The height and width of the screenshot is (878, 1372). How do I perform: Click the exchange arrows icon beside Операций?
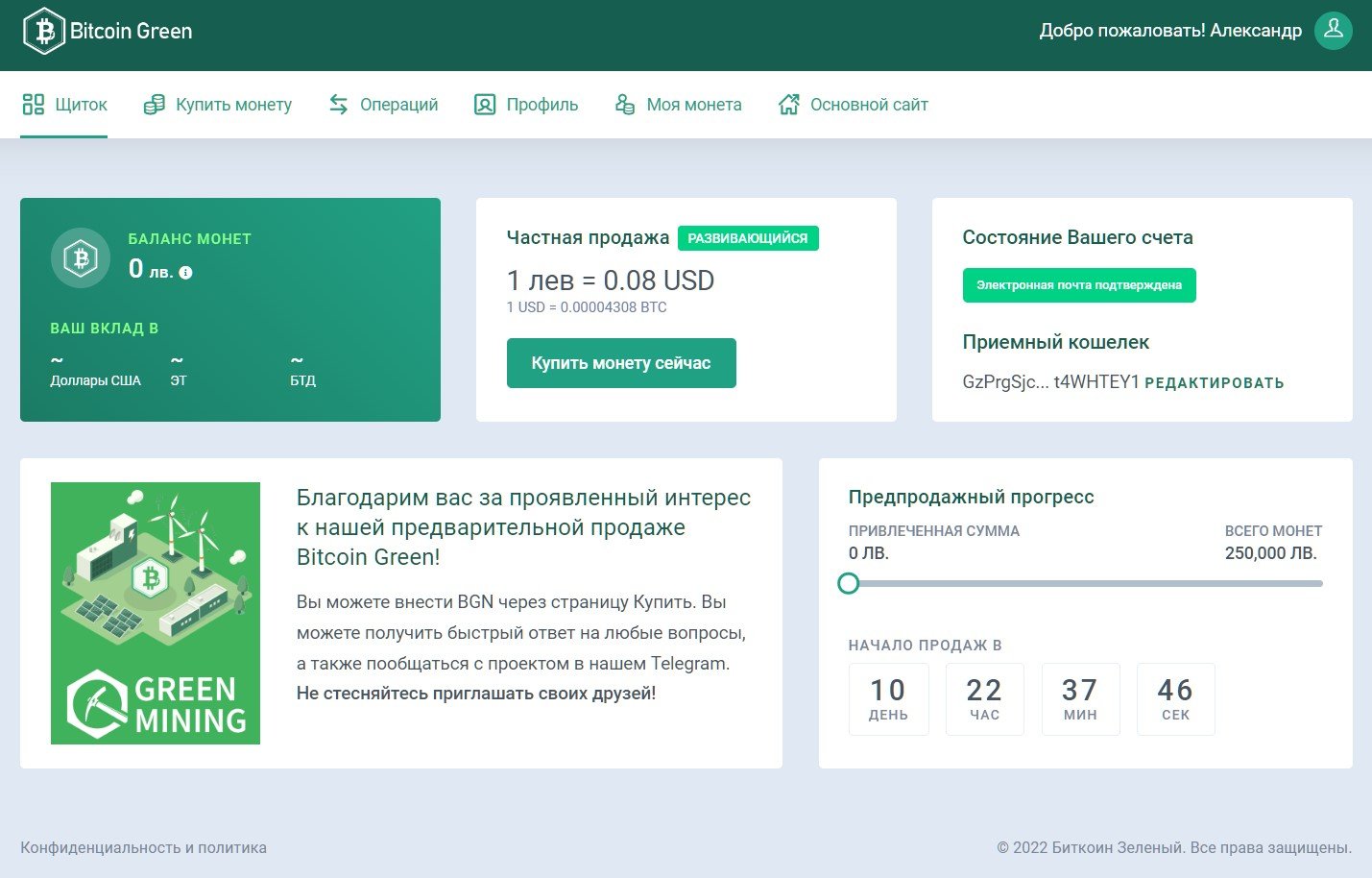click(x=339, y=105)
